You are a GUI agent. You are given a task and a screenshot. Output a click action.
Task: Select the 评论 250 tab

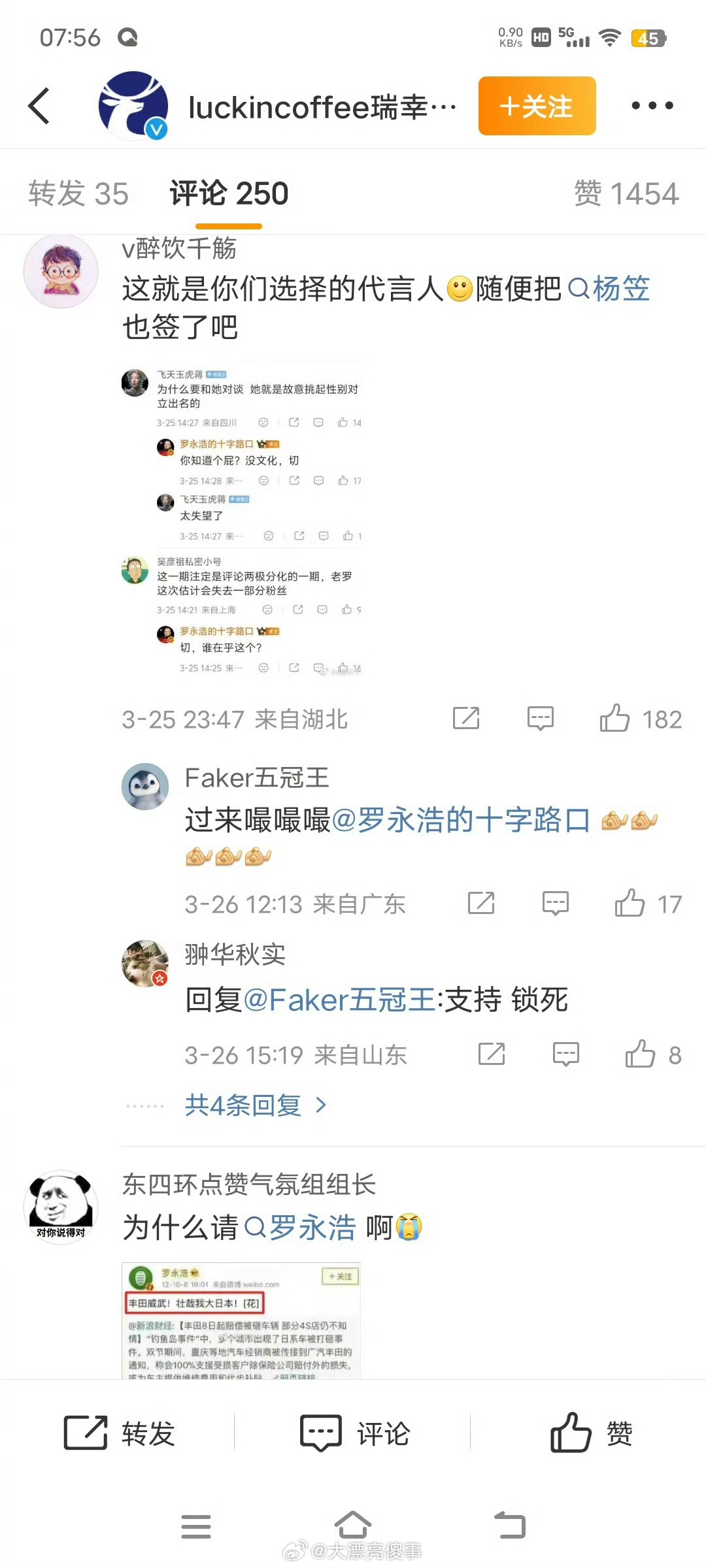tap(229, 193)
